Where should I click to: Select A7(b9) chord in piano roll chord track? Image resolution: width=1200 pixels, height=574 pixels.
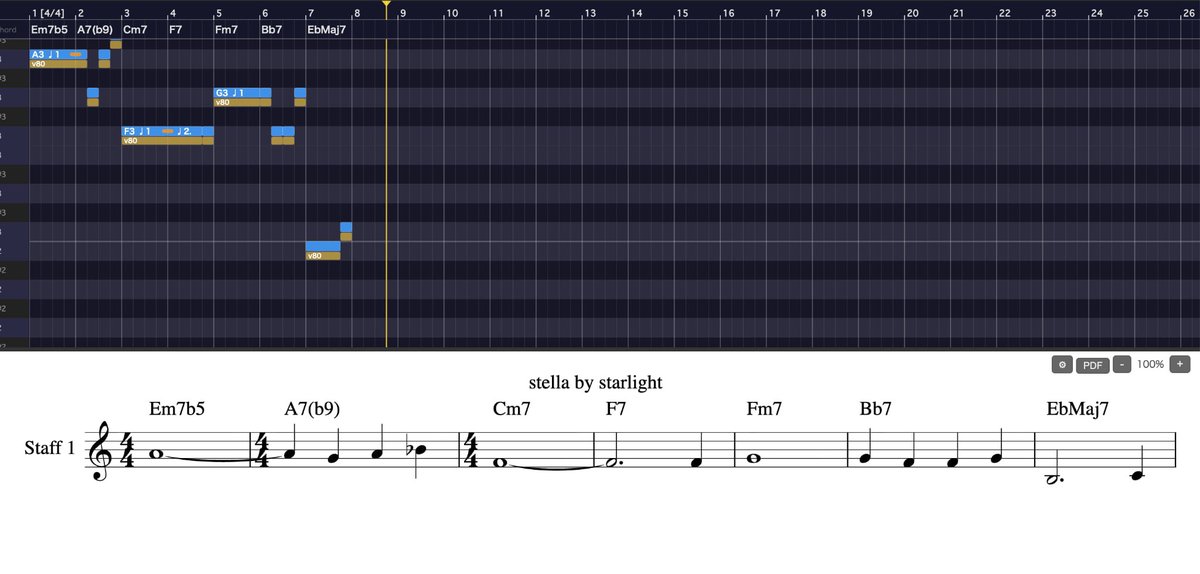point(95,30)
